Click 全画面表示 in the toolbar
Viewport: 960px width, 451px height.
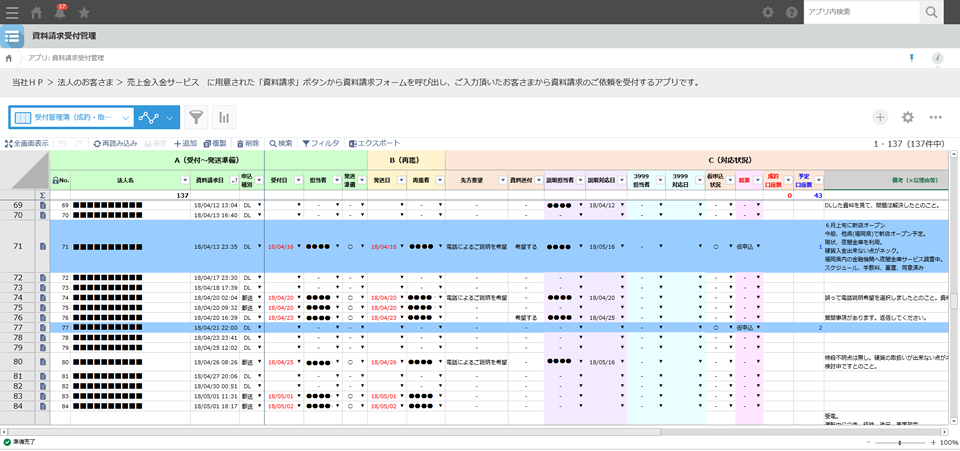[26, 144]
